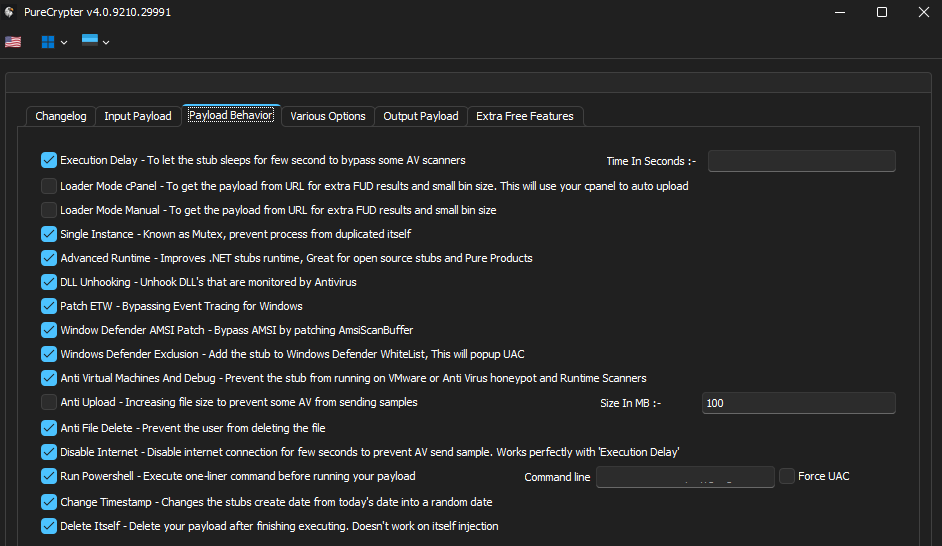Uncheck the Patch ETW checkbox
Screen dimensions: 942x546
(49, 306)
